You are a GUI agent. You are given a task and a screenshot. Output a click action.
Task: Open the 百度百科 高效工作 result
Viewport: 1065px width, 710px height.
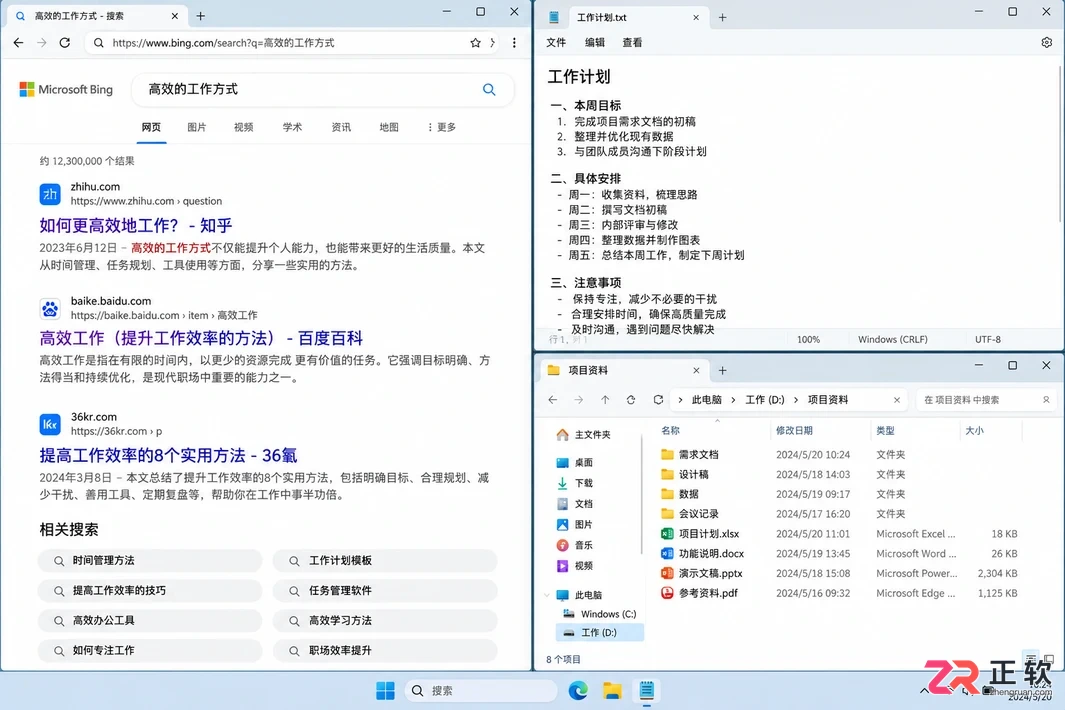coord(201,338)
